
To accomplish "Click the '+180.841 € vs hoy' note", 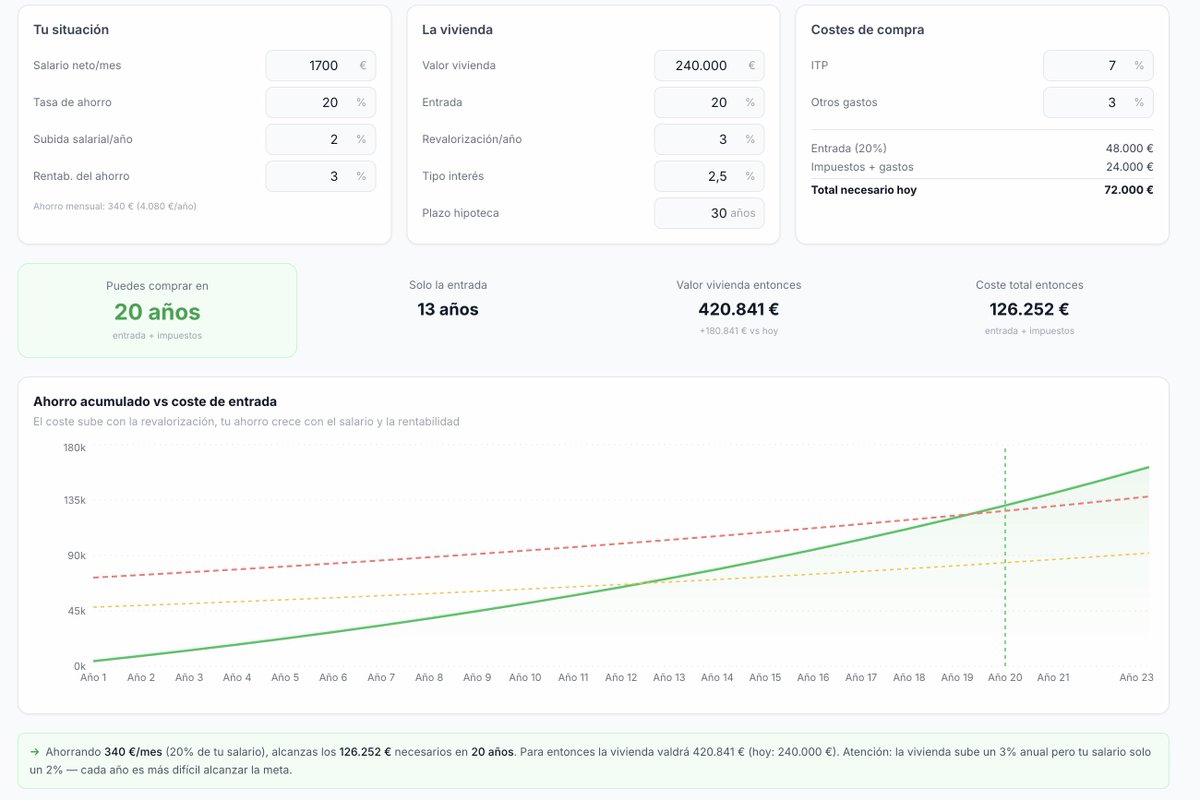I will click(x=738, y=331).
